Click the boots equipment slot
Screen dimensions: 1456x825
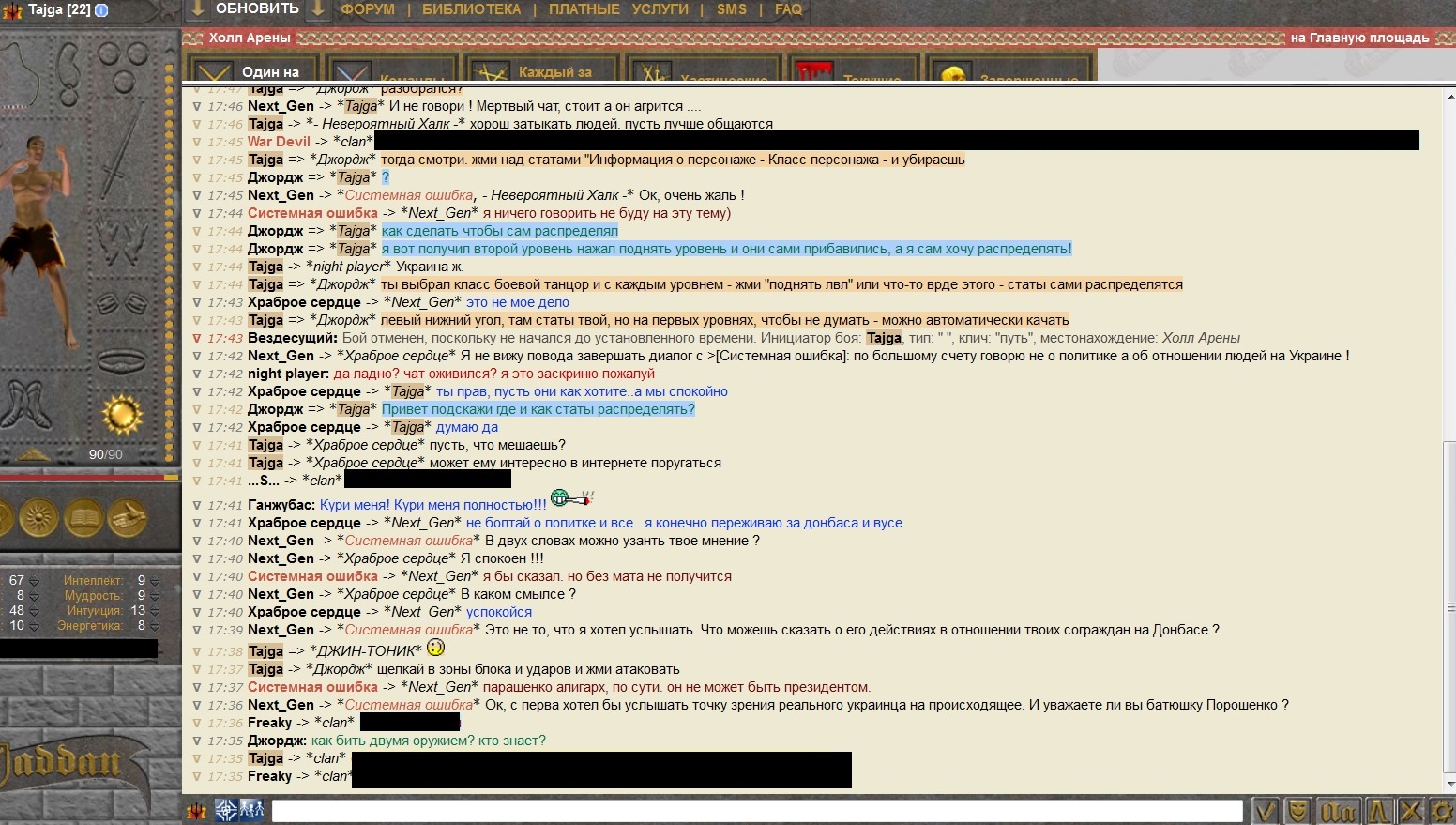coord(26,405)
